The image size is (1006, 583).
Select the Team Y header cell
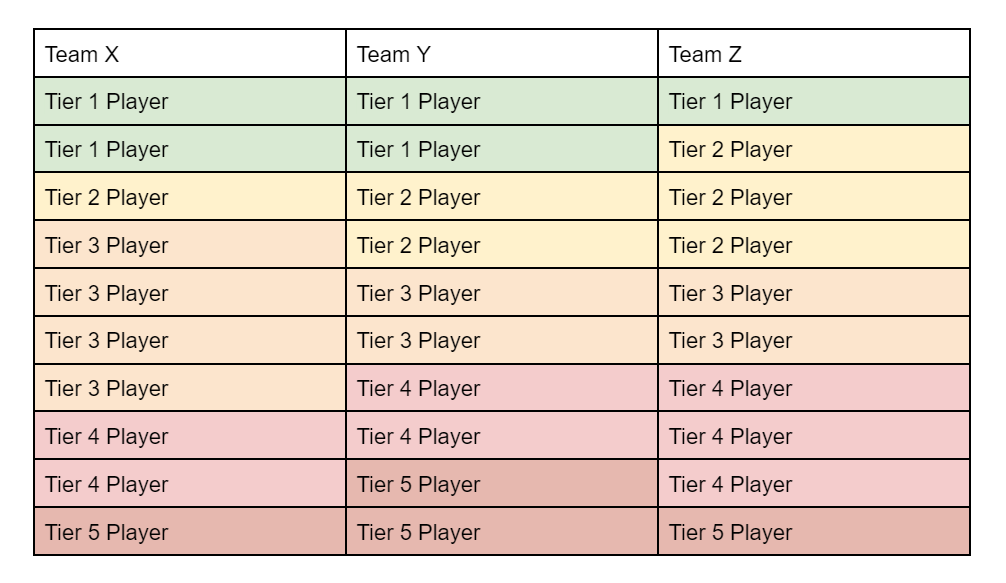[502, 54]
